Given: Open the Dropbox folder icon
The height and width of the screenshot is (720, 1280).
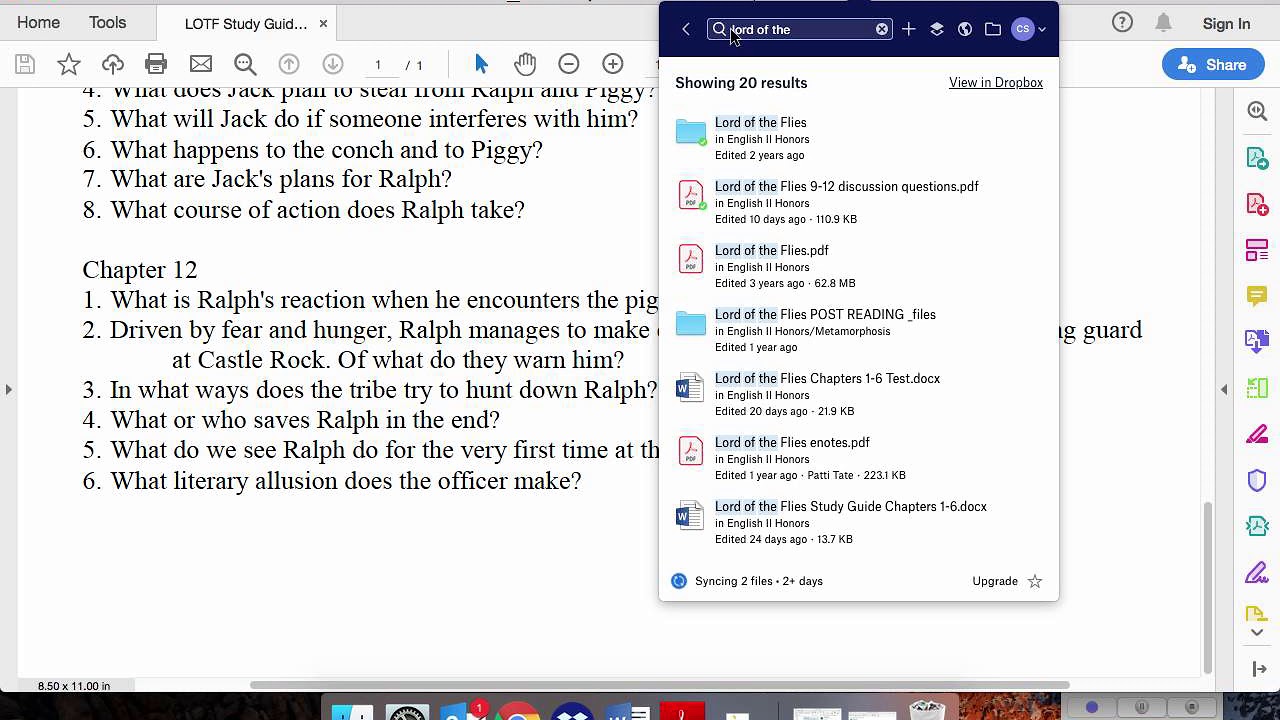Looking at the screenshot, I should click(993, 30).
